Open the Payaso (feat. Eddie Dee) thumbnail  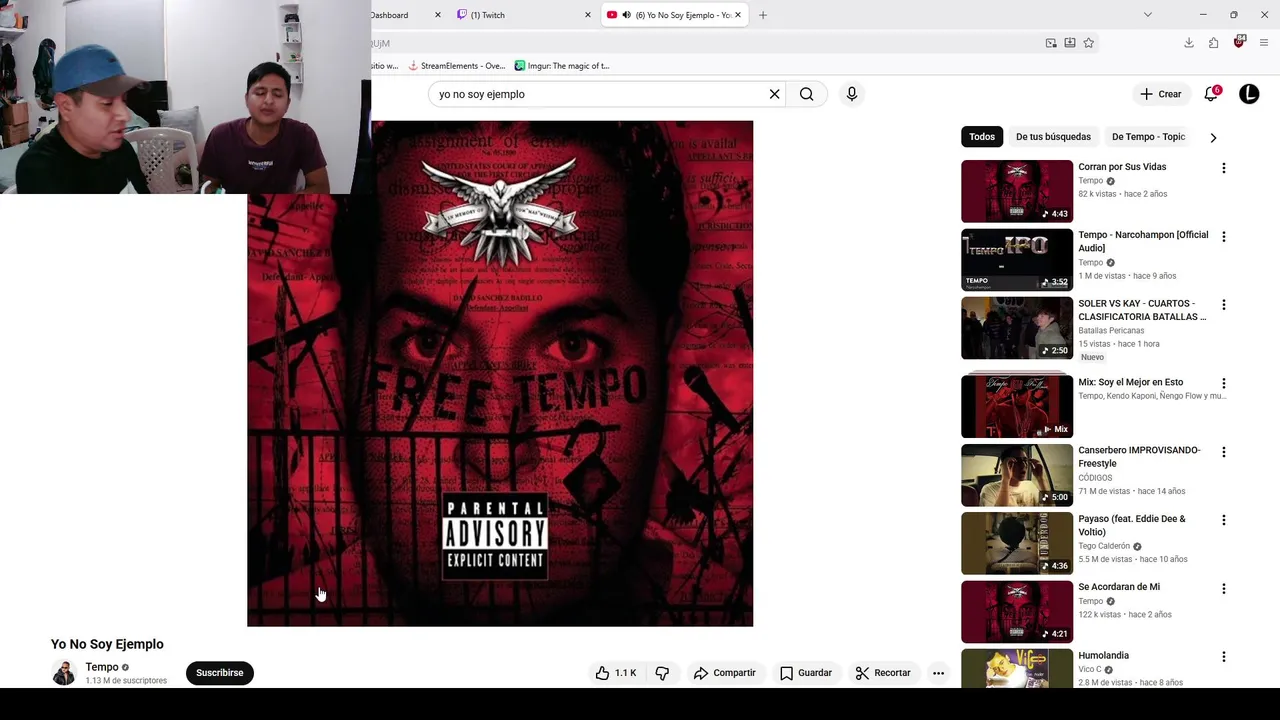[1017, 544]
